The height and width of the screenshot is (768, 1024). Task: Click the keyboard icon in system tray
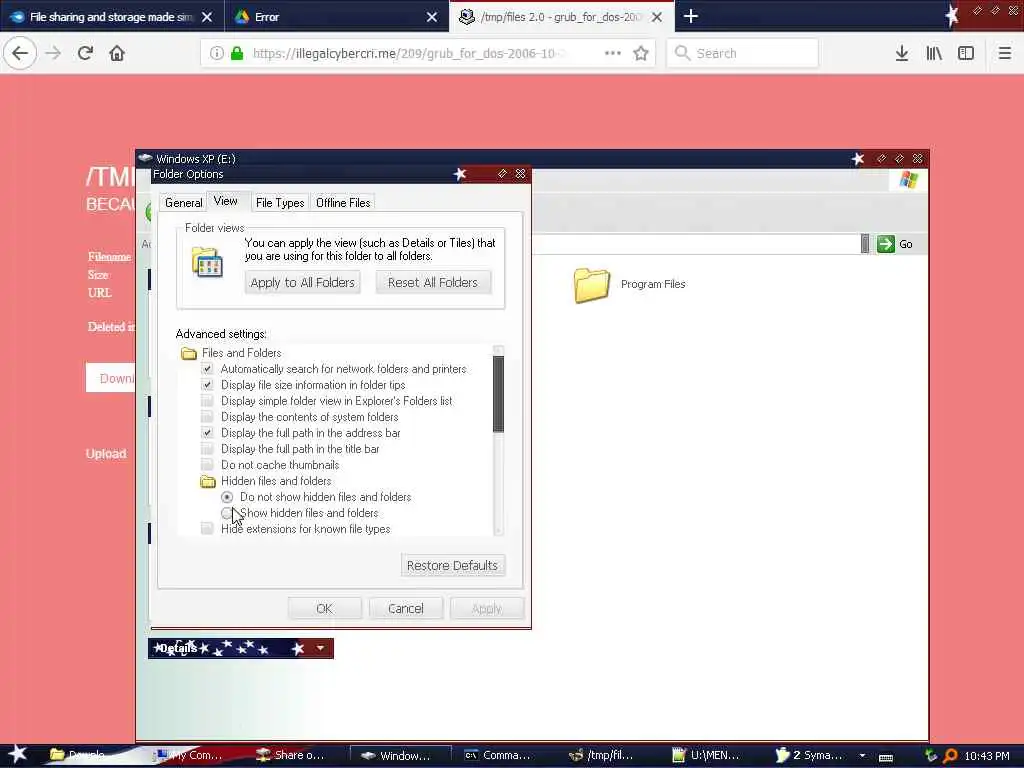click(x=886, y=757)
